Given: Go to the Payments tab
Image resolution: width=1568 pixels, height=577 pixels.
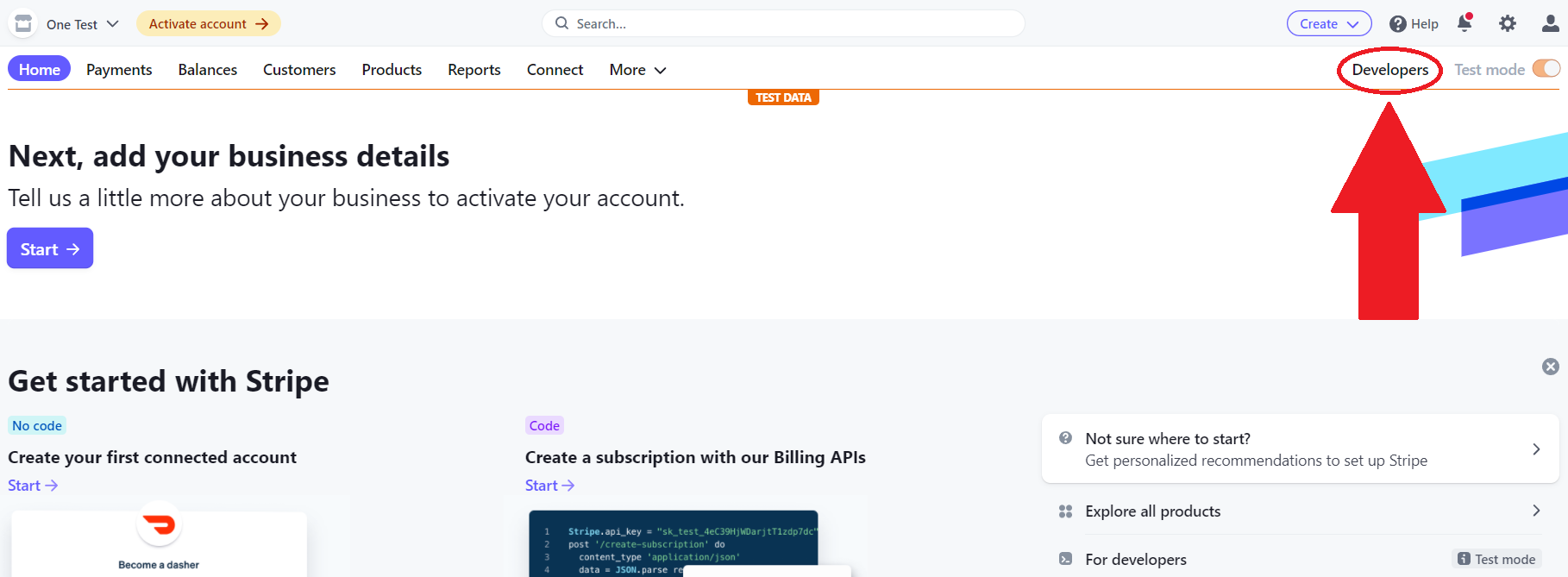Looking at the screenshot, I should click(x=119, y=70).
